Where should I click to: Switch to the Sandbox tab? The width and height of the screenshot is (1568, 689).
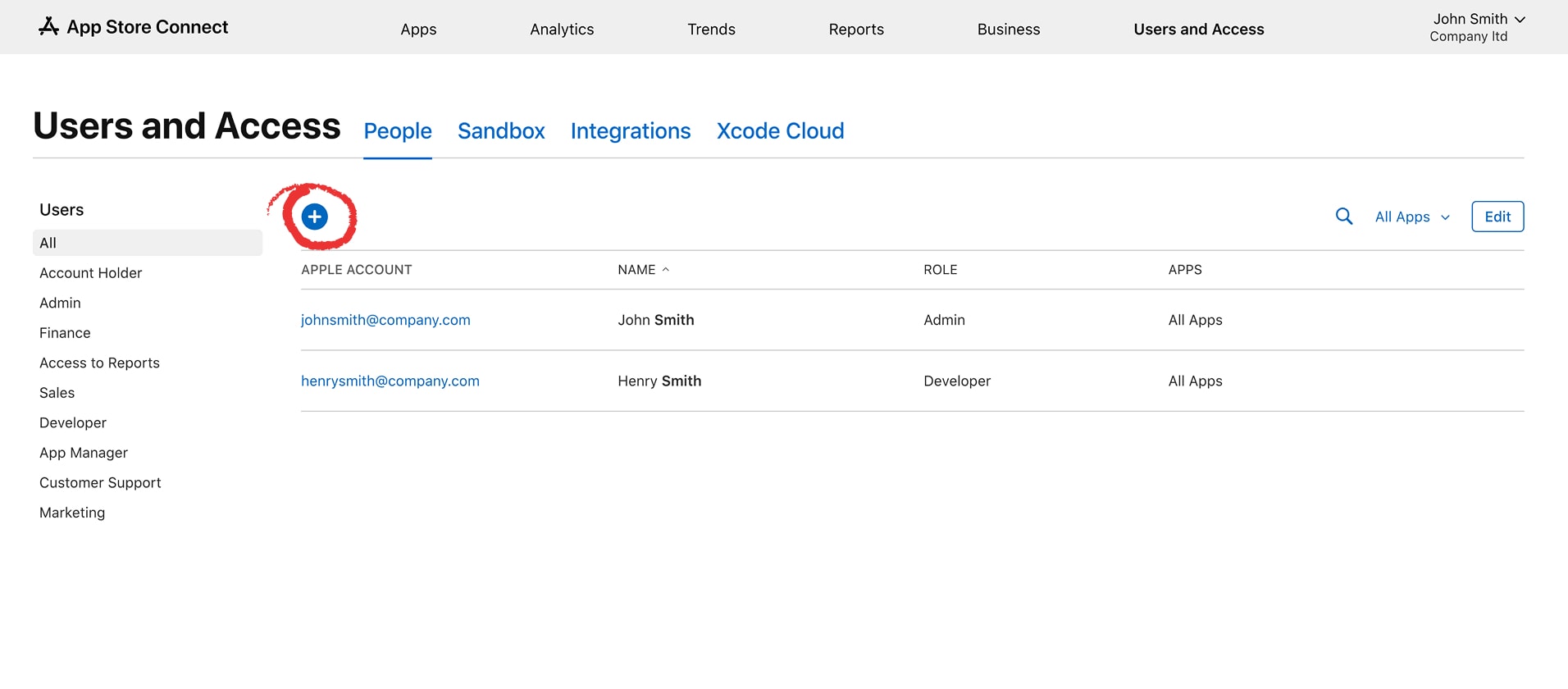501,131
